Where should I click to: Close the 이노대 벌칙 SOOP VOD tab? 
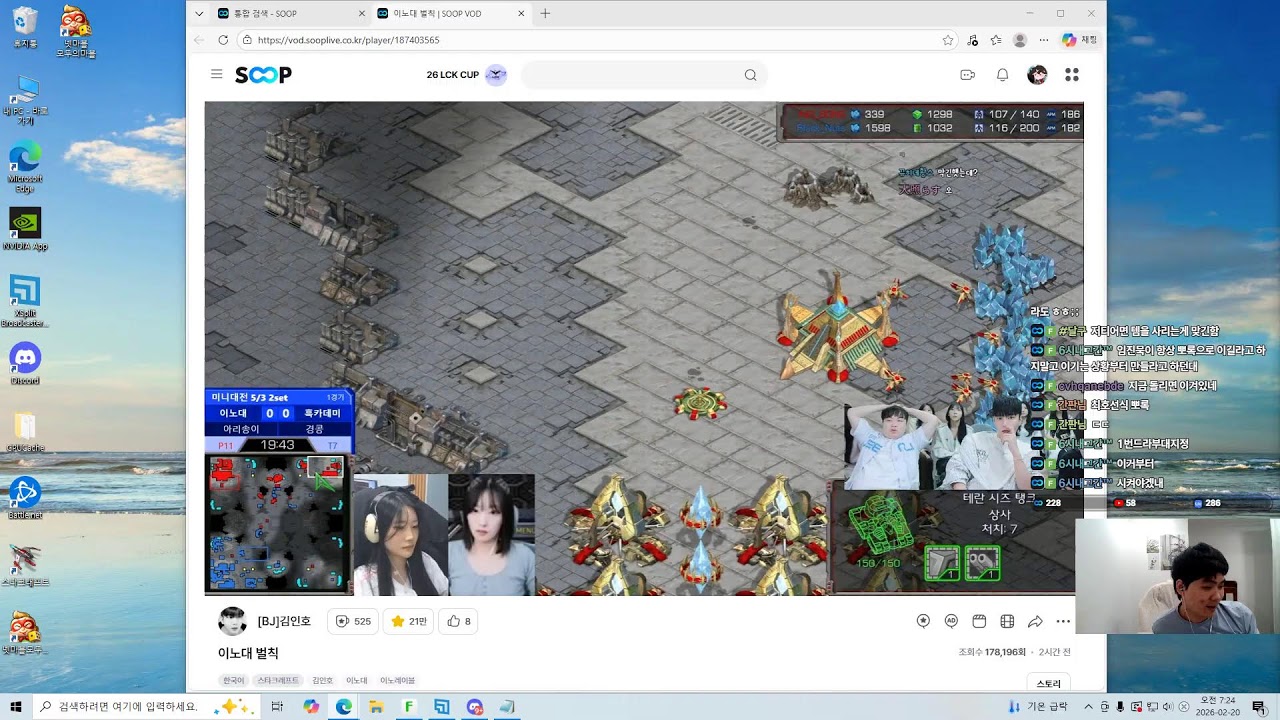tap(521, 14)
